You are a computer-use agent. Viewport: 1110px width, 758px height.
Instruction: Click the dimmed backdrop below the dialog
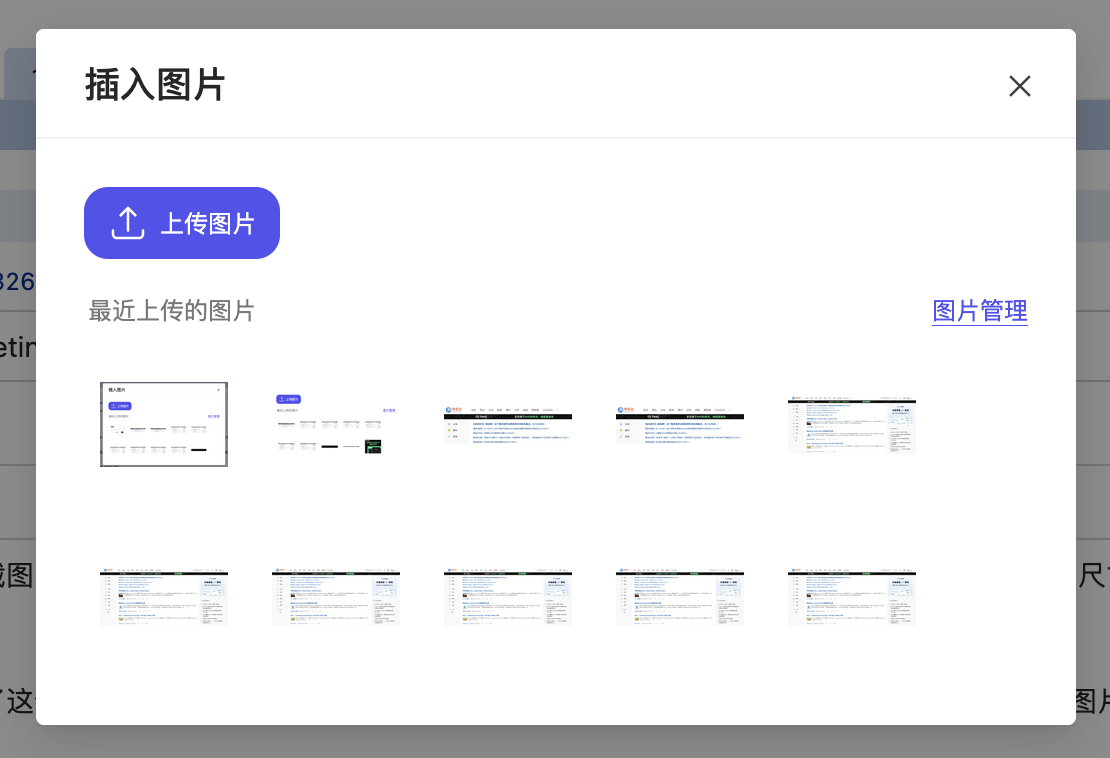555,742
